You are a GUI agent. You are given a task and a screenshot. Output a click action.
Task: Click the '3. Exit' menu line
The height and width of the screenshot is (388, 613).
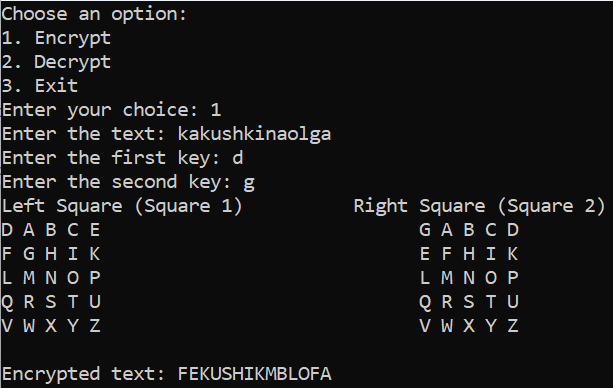[40, 86]
